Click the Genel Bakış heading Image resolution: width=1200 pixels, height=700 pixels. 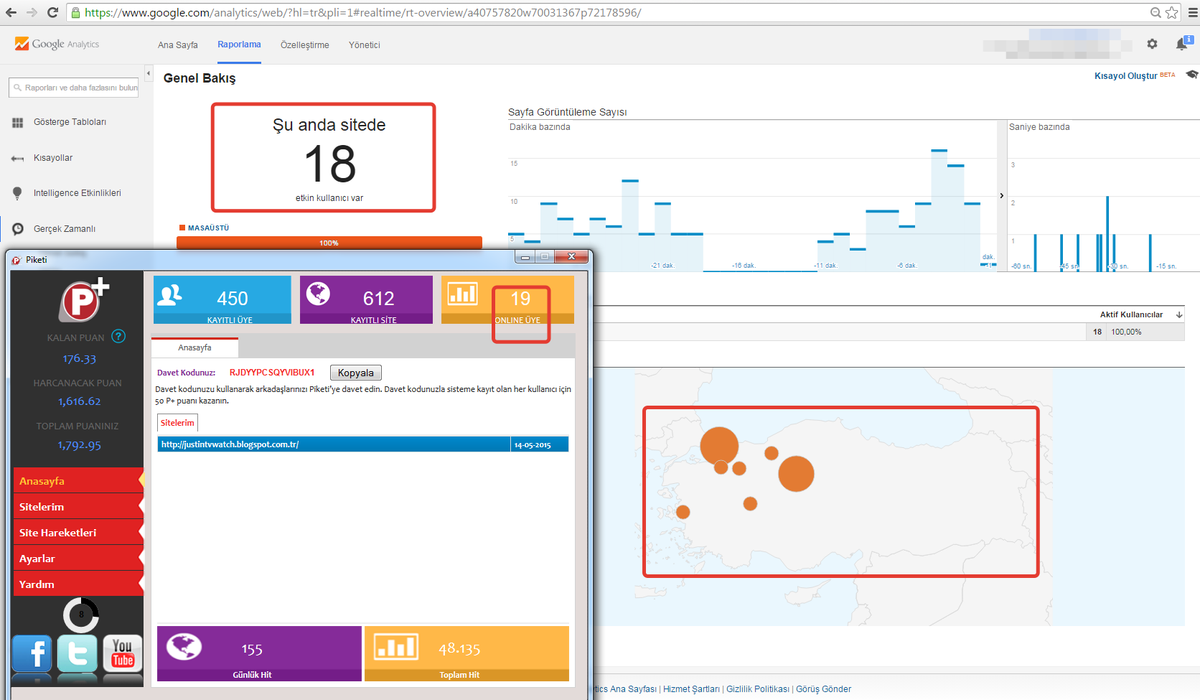200,78
